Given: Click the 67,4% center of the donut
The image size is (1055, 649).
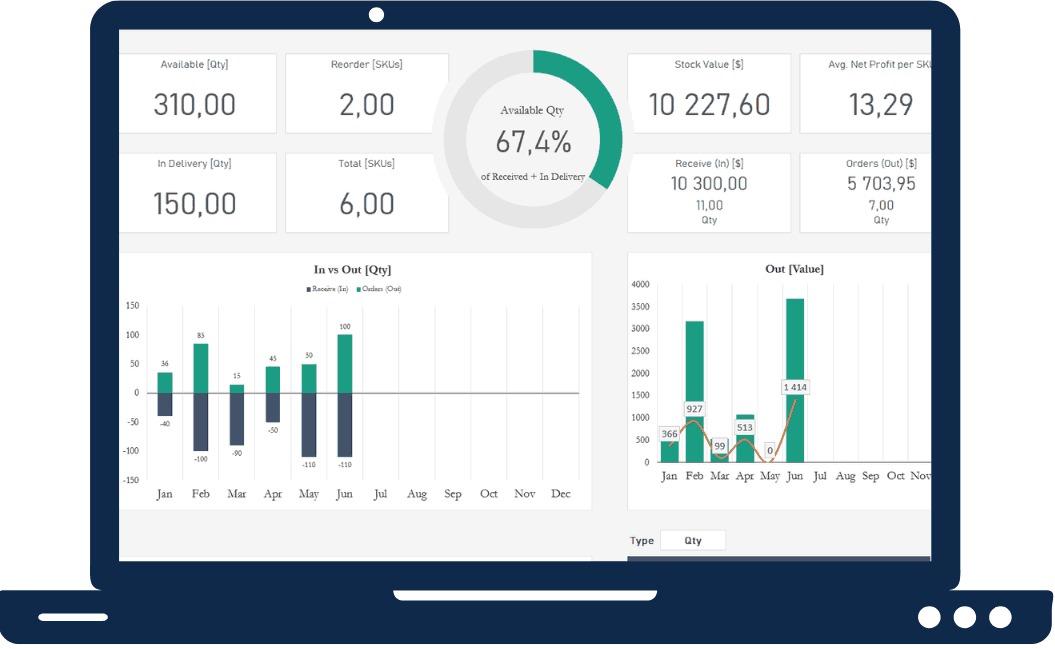Looking at the screenshot, I should click(533, 143).
